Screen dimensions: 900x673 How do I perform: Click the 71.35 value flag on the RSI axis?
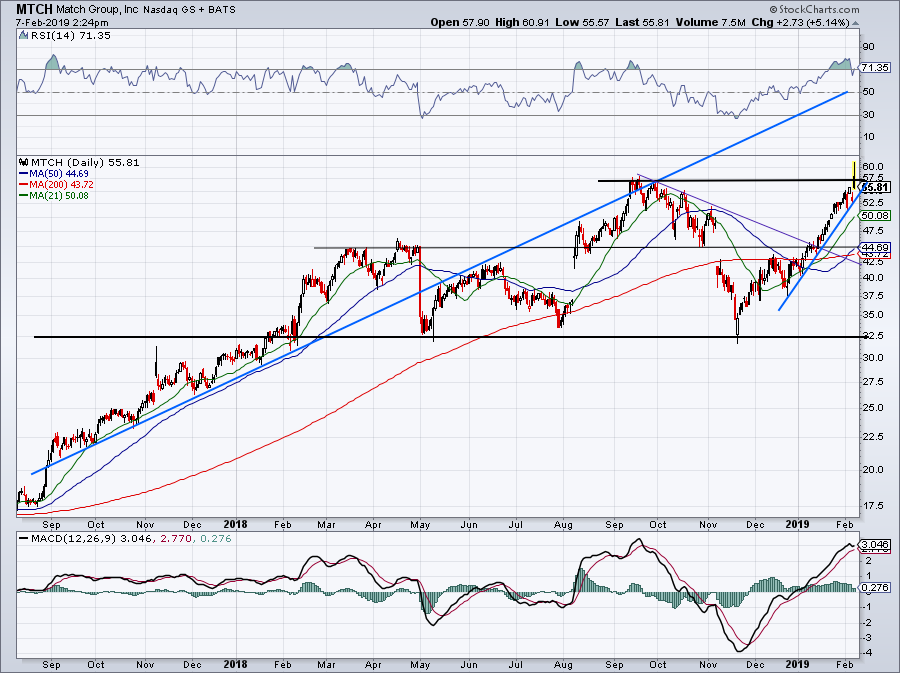(x=875, y=68)
